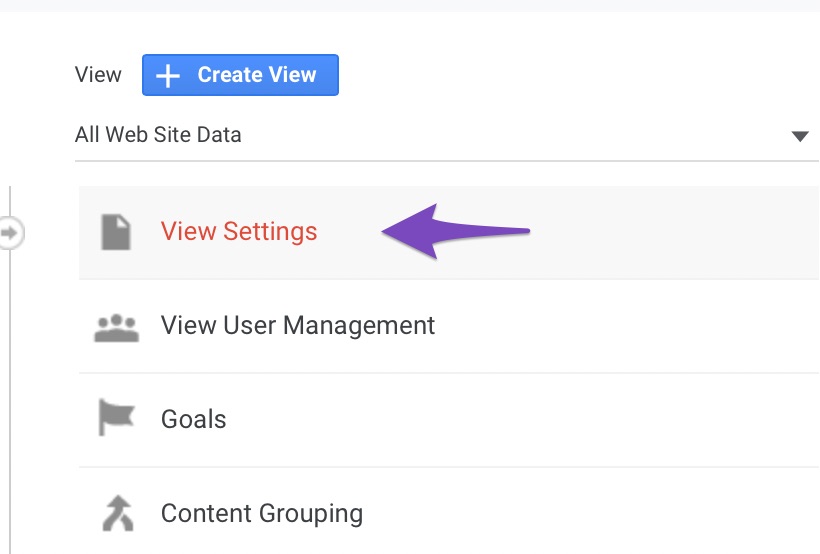The height and width of the screenshot is (554, 820).
Task: Click the circular arrow icon at left edge
Action: [x=10, y=233]
